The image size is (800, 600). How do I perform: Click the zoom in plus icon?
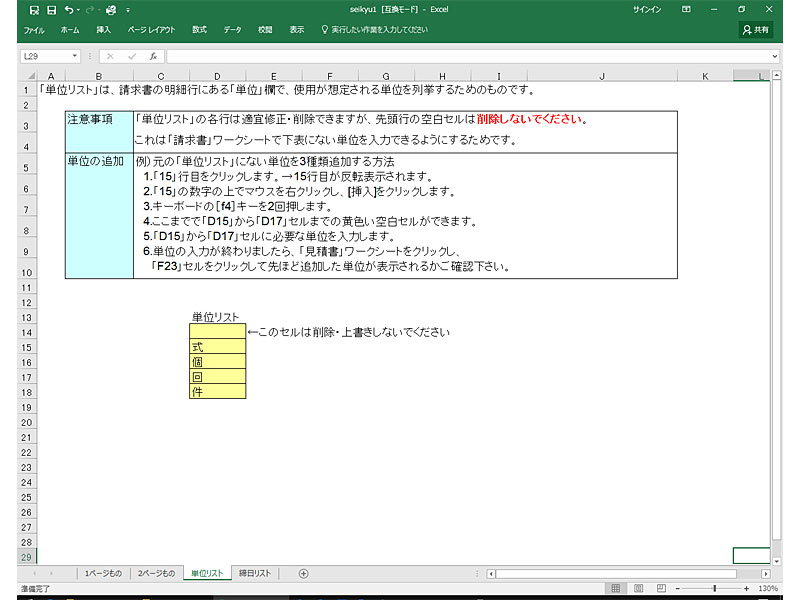pos(748,589)
